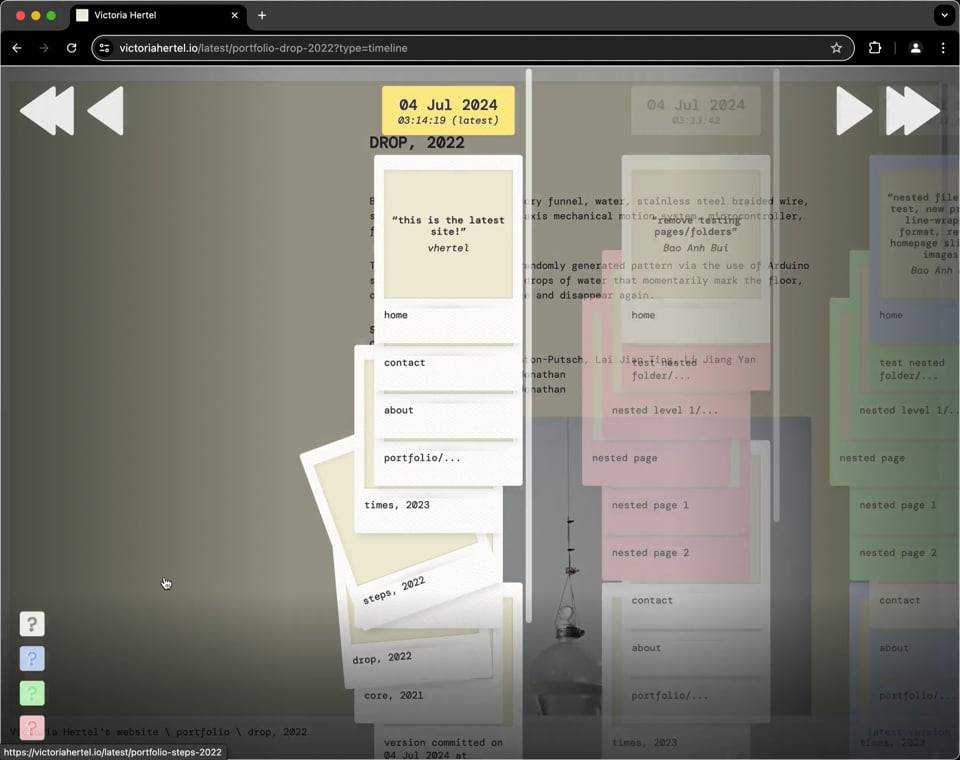The height and width of the screenshot is (760, 960).
Task: Click the vertical scrollbar beside latest column
Action: pos(528,345)
